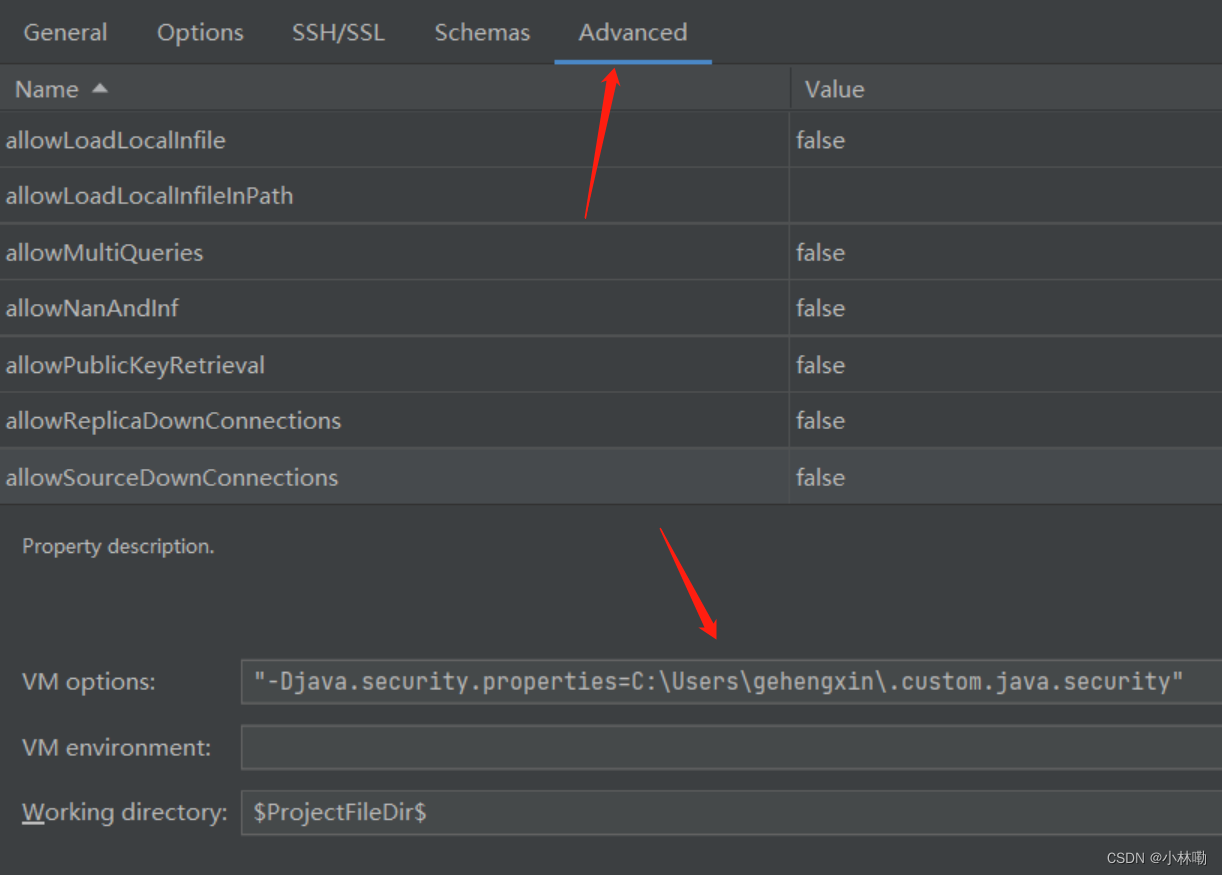Switch to the Options tab

pos(200,32)
